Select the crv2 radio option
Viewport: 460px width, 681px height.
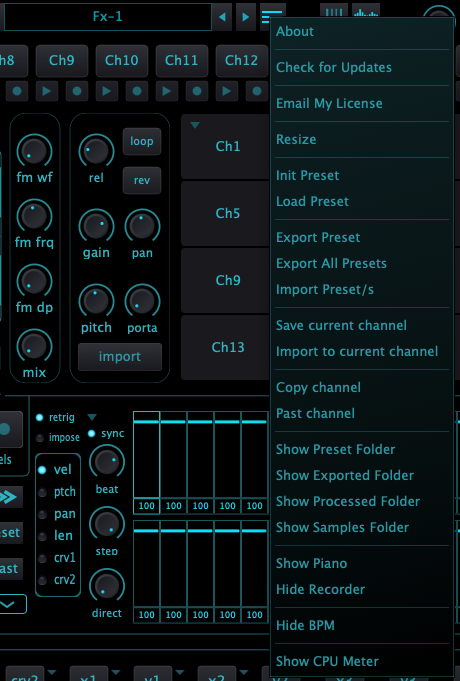click(42, 580)
